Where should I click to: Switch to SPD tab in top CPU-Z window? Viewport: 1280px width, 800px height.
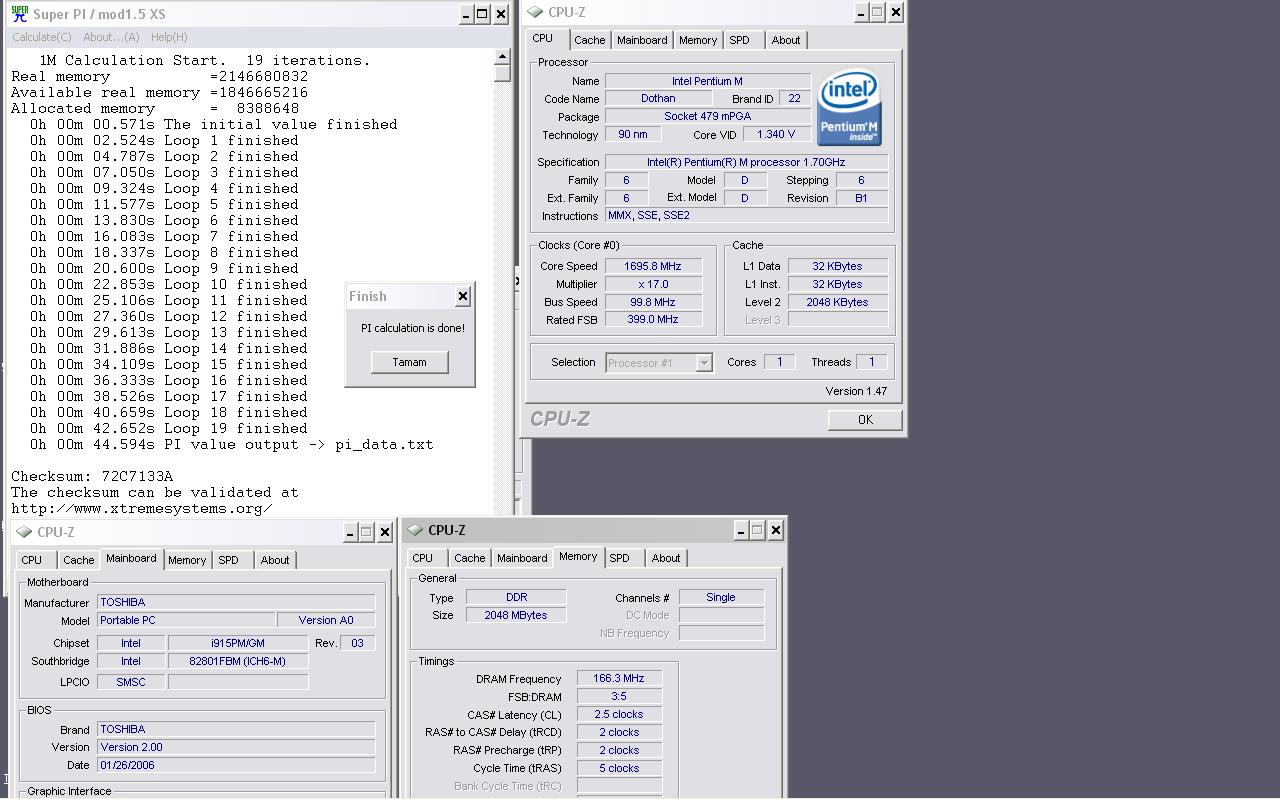click(x=739, y=40)
